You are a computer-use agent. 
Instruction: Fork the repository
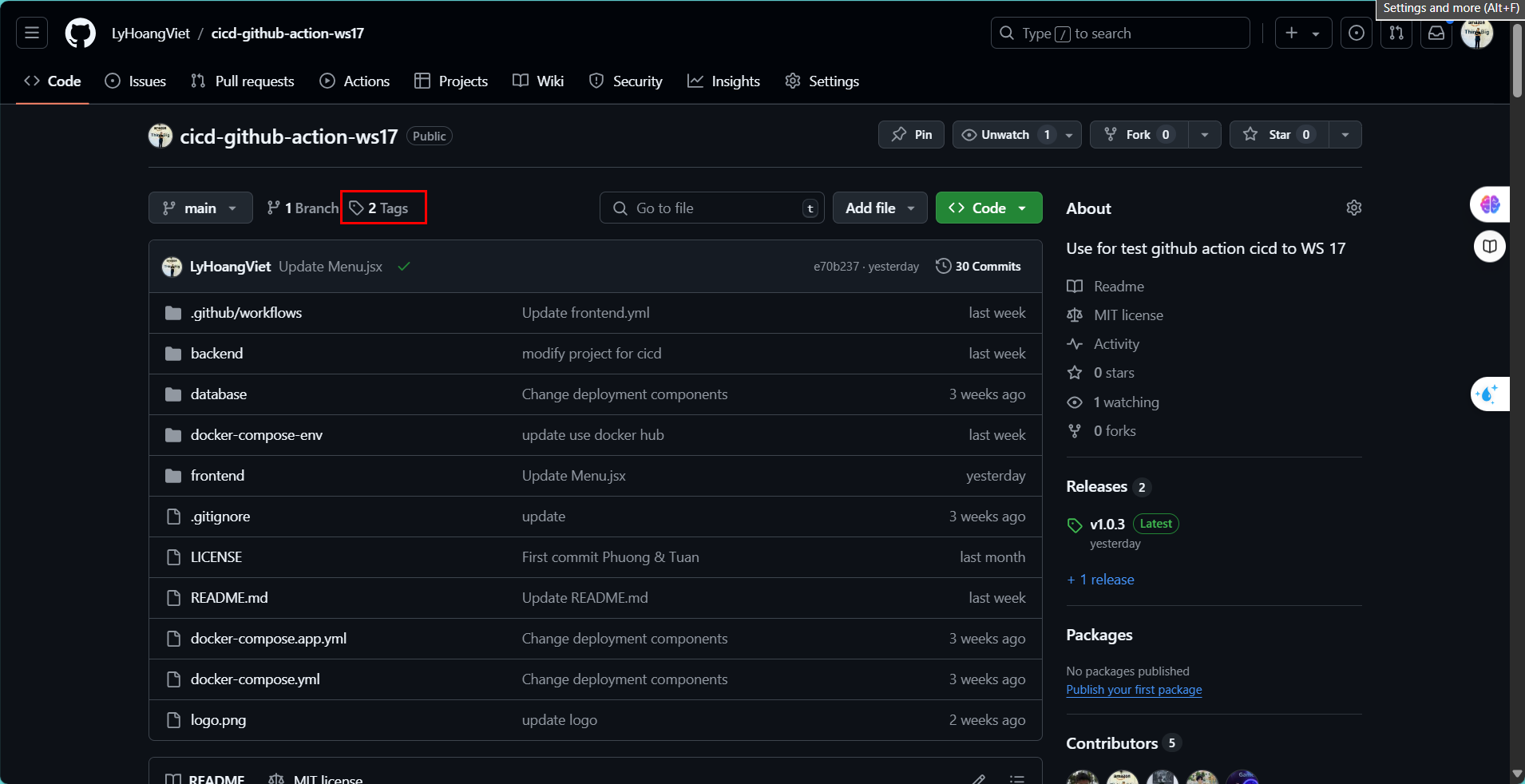(x=1139, y=134)
